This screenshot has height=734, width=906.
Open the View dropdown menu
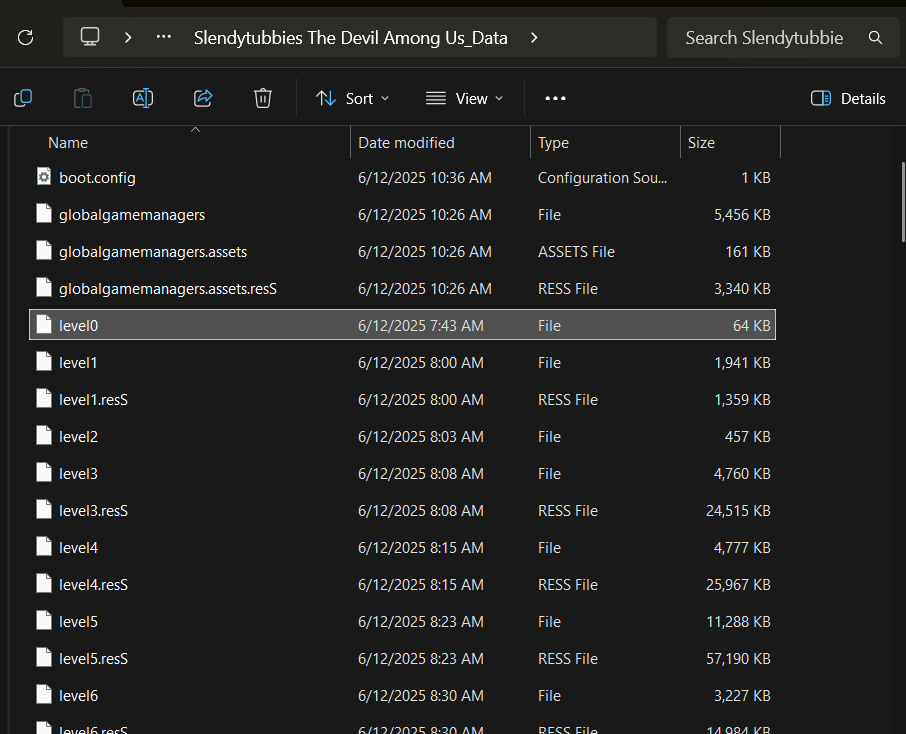[x=465, y=98]
